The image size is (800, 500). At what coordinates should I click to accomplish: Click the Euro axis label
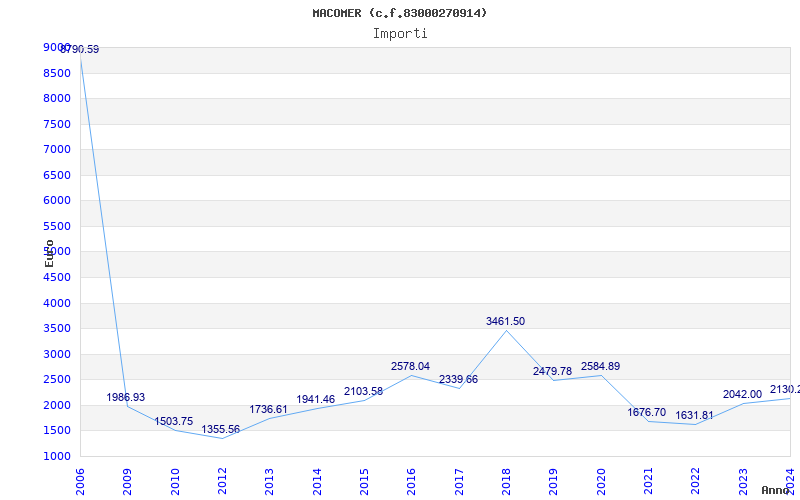coord(49,253)
